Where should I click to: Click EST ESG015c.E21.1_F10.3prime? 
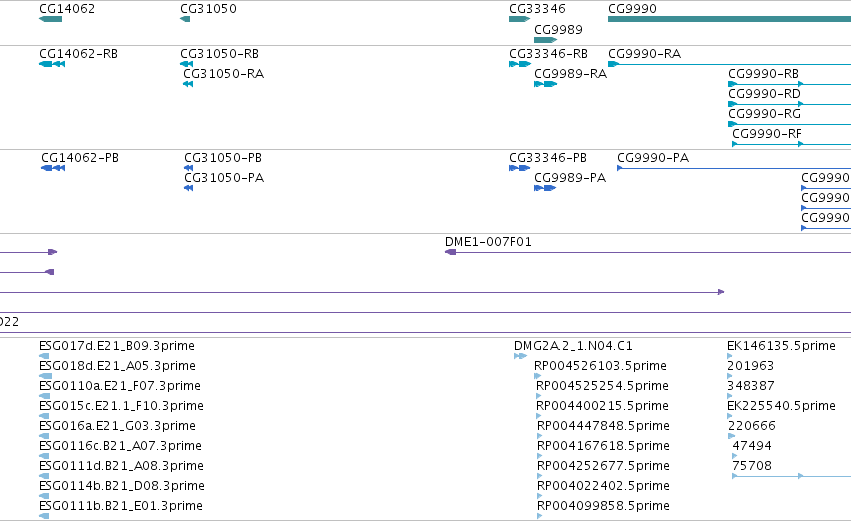coord(122,406)
